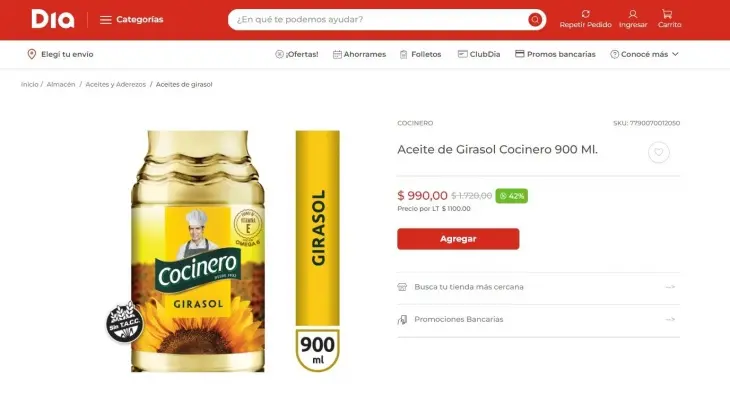Open the Categorías hamburger menu
The height and width of the screenshot is (411, 730).
pyautogui.click(x=131, y=20)
